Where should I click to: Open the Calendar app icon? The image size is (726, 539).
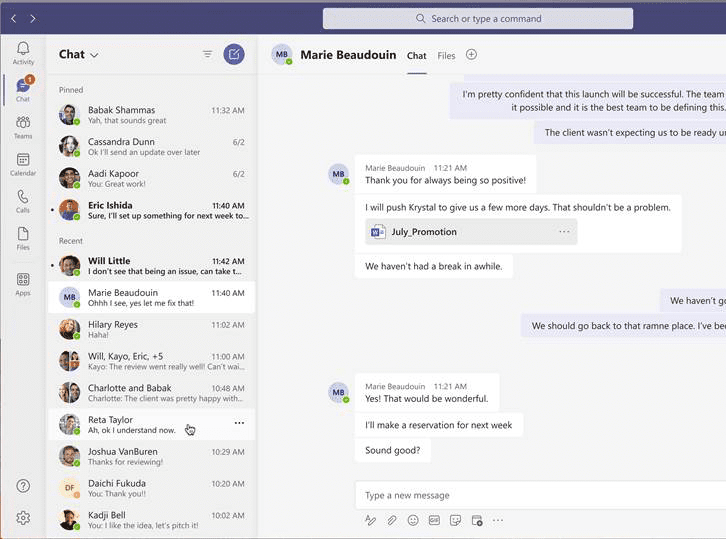click(x=23, y=164)
